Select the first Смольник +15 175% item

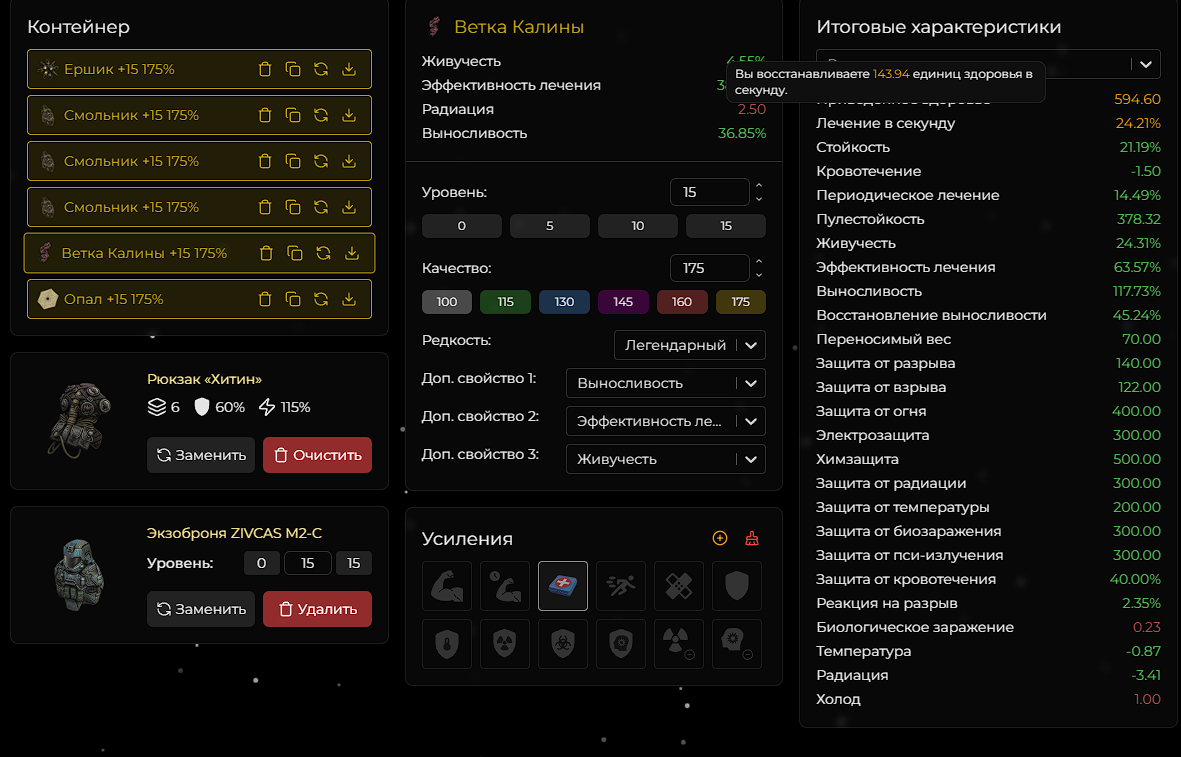[131, 115]
